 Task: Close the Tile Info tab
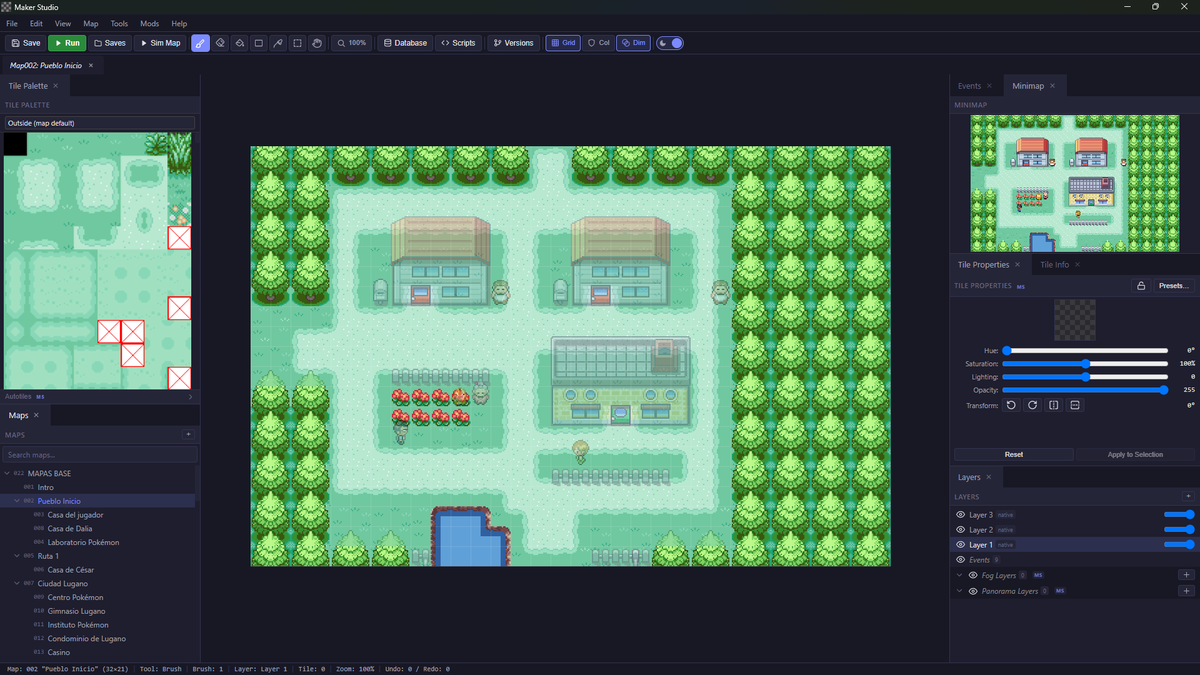pyautogui.click(x=1078, y=265)
